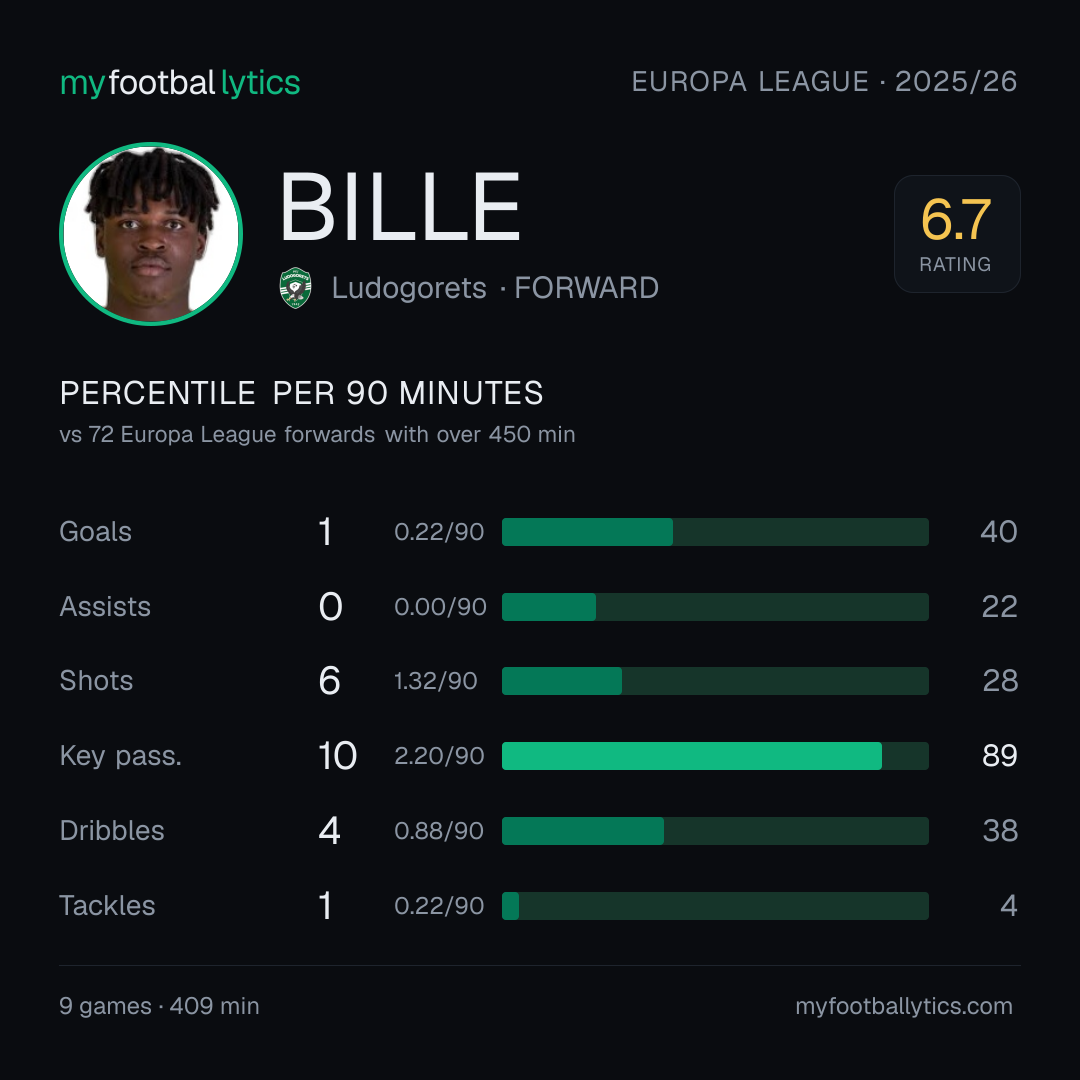Click the 6.7 rating badge
The width and height of the screenshot is (1080, 1080).
[x=957, y=233]
